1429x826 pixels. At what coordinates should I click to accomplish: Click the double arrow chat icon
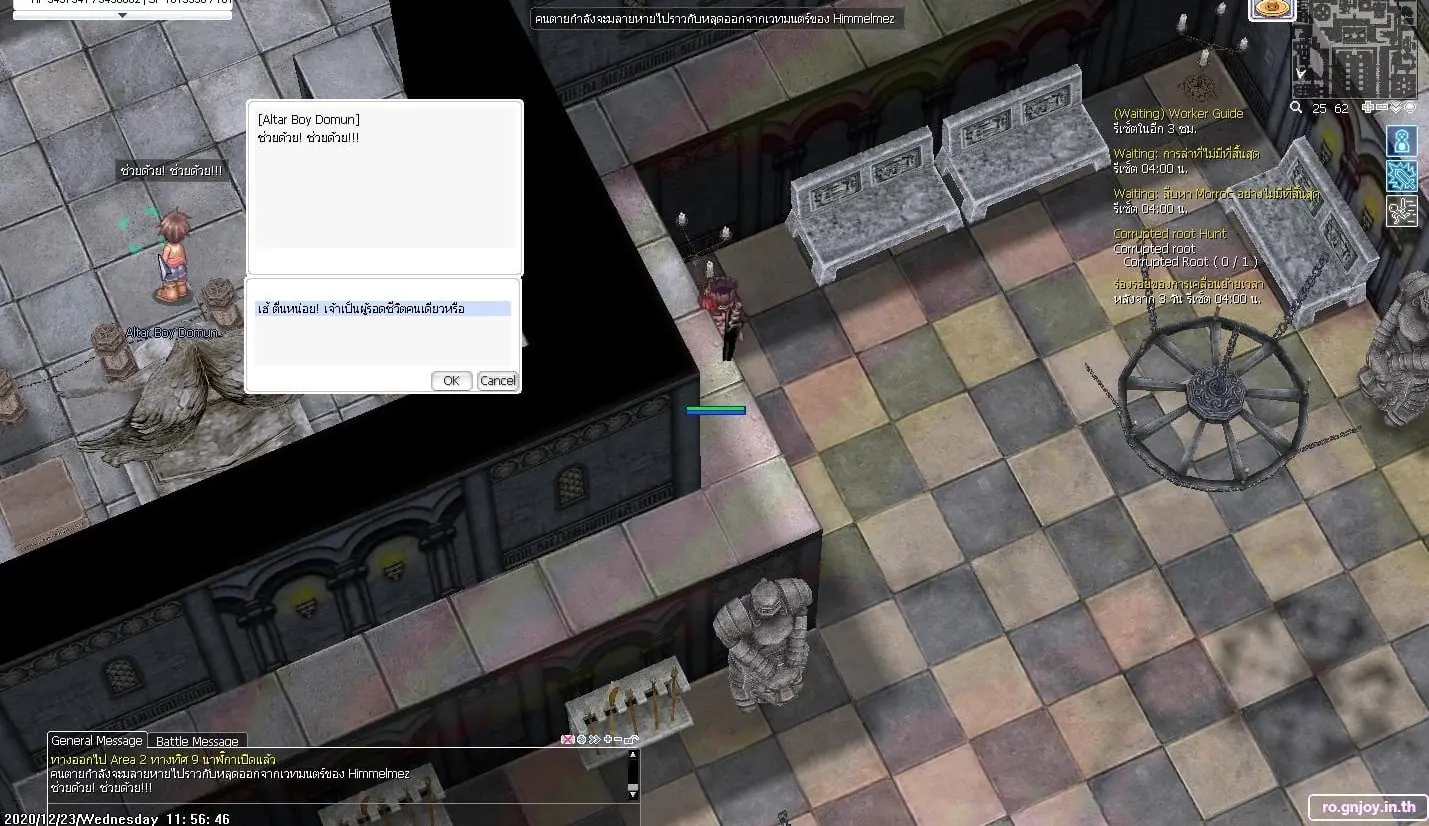(594, 739)
